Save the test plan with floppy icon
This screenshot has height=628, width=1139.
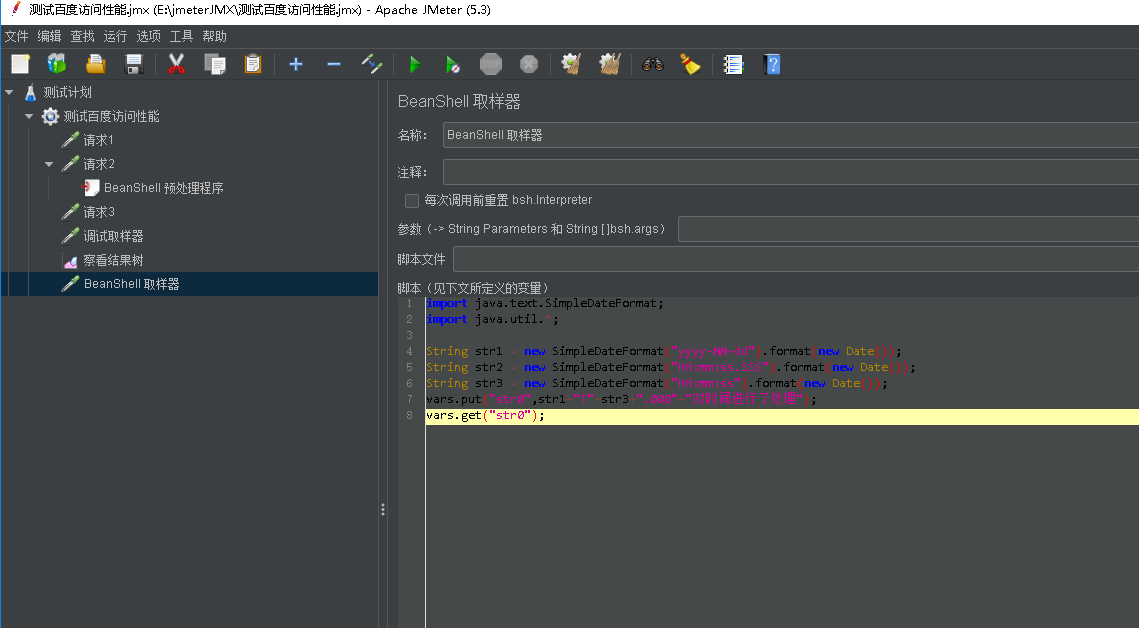134,65
